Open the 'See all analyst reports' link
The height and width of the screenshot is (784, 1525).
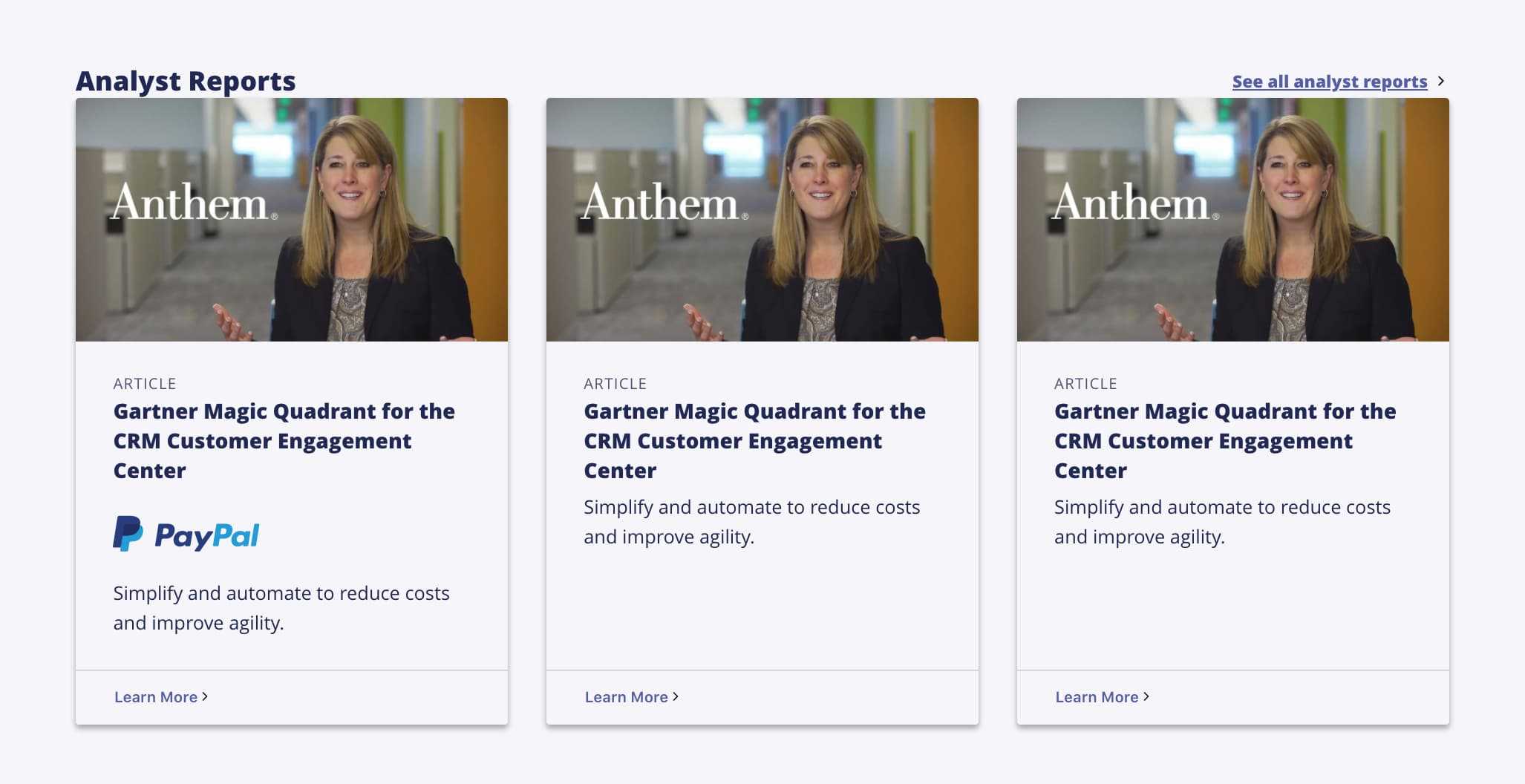point(1329,82)
